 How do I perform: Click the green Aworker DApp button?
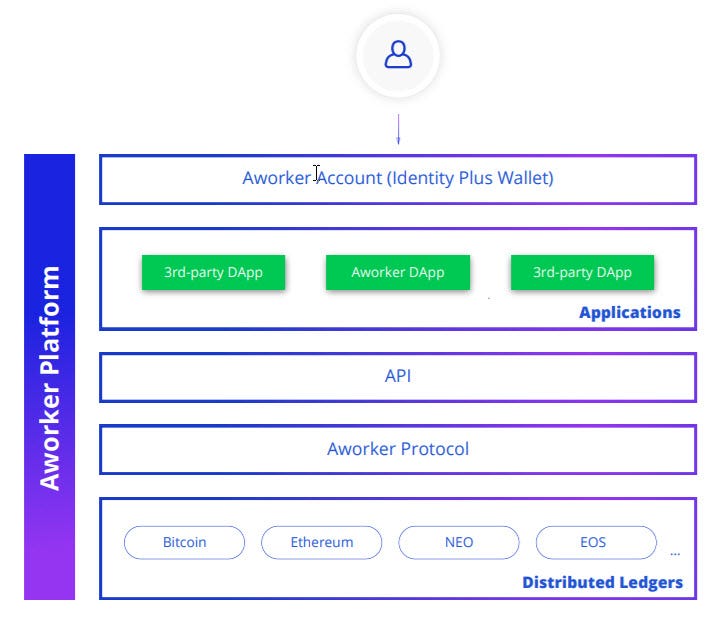[398, 272]
